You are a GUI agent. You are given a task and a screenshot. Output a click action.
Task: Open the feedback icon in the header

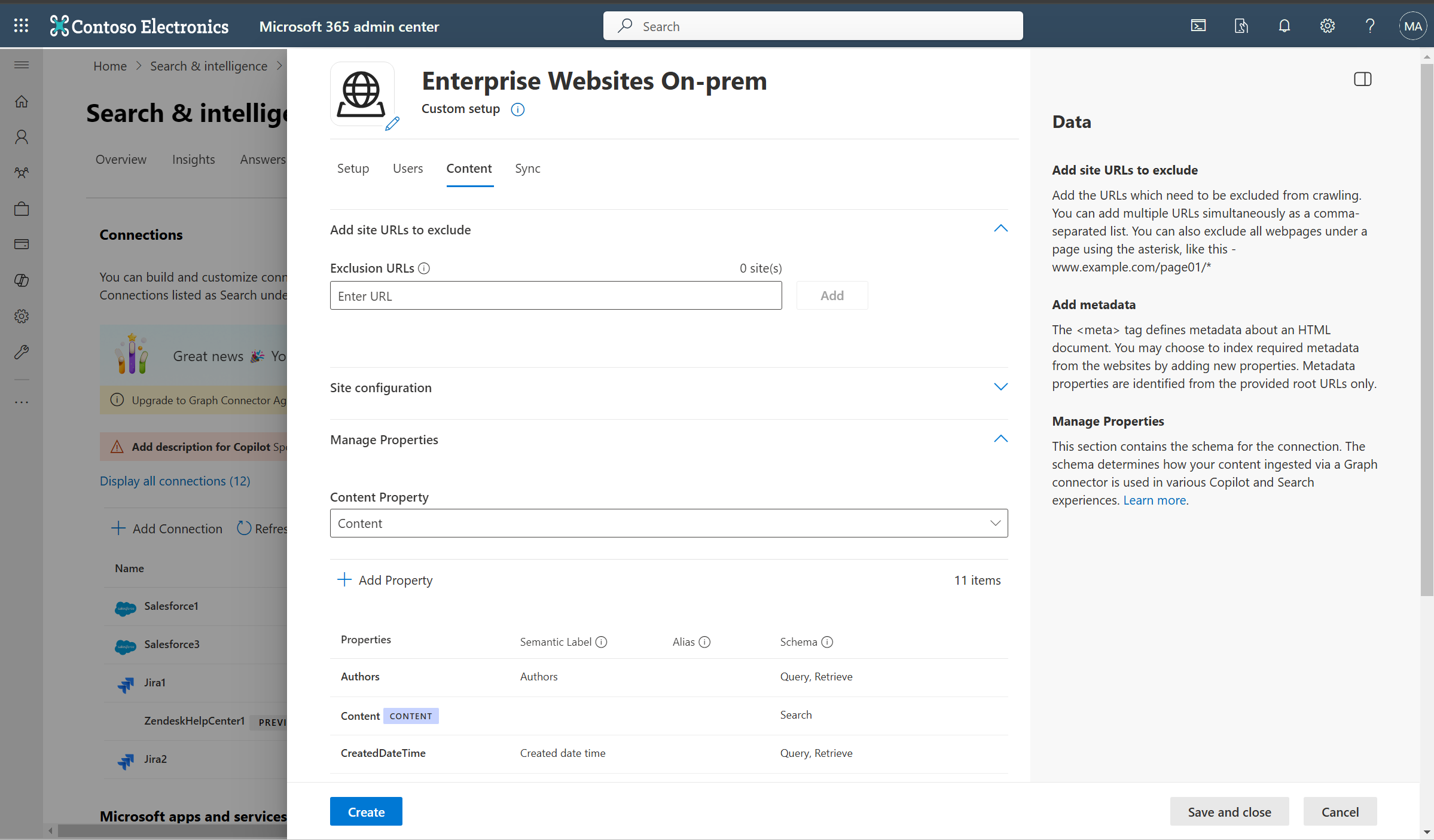pos(1241,26)
